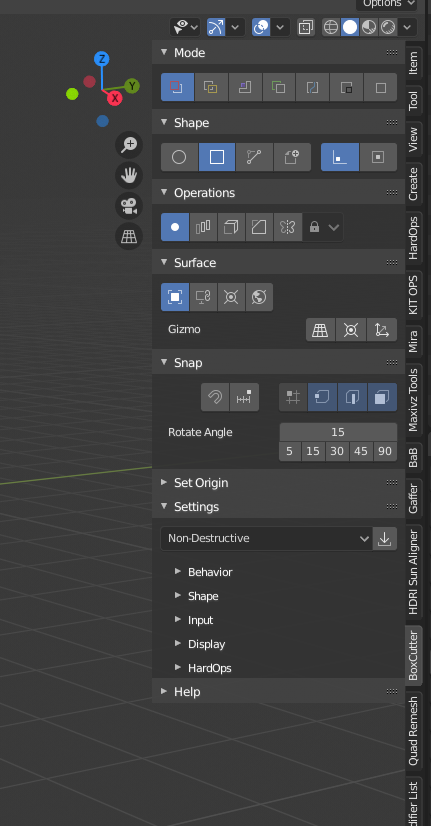Expand the Help panel
Screen dimensions: 431x826
(164, 691)
